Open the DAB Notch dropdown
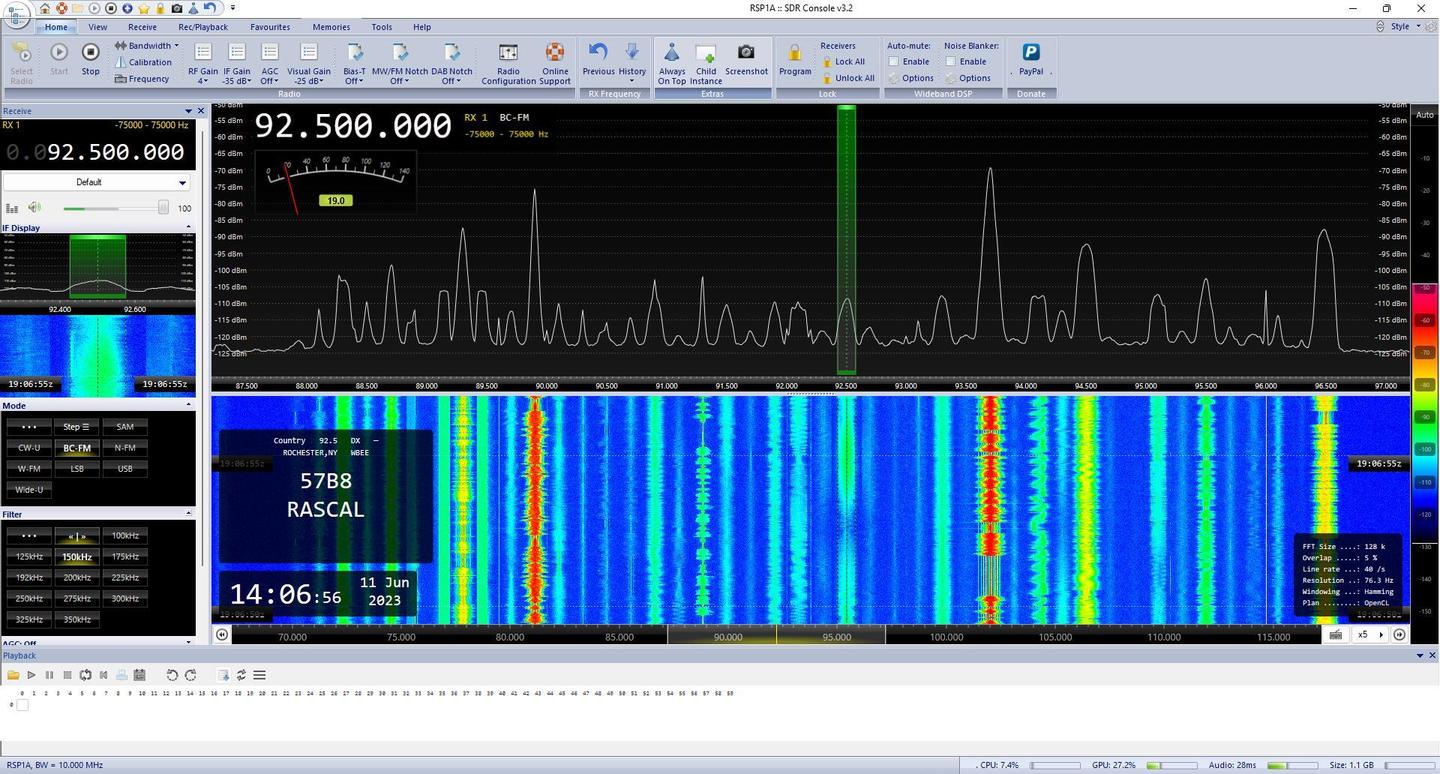1440x774 pixels. coord(451,63)
